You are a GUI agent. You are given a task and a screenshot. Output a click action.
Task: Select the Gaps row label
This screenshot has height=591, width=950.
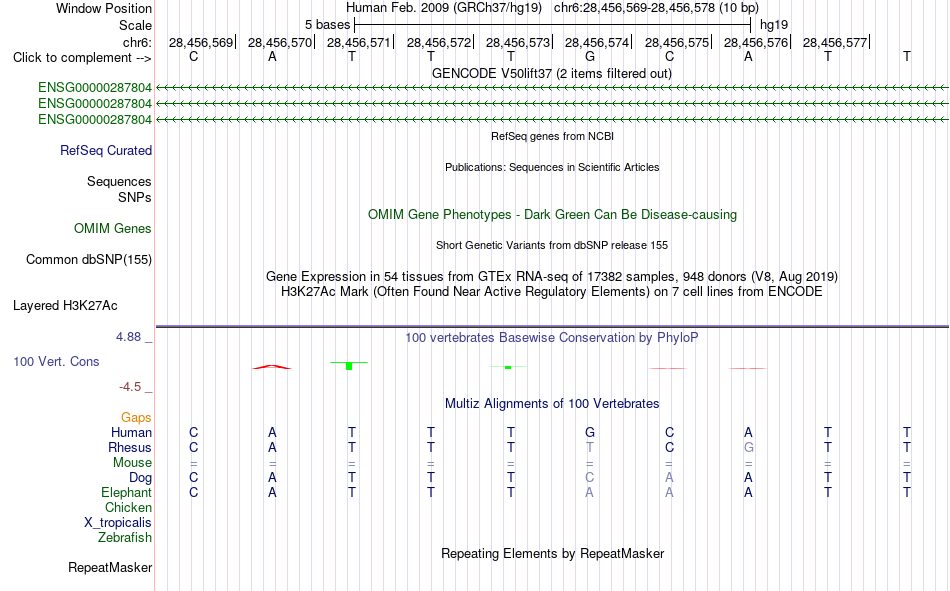[136, 417]
